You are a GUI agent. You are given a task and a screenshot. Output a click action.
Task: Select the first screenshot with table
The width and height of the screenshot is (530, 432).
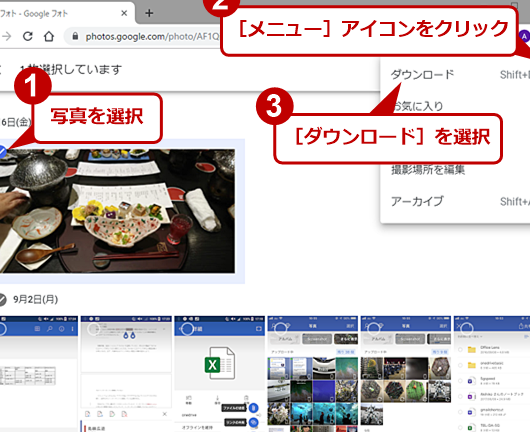(2, 329)
